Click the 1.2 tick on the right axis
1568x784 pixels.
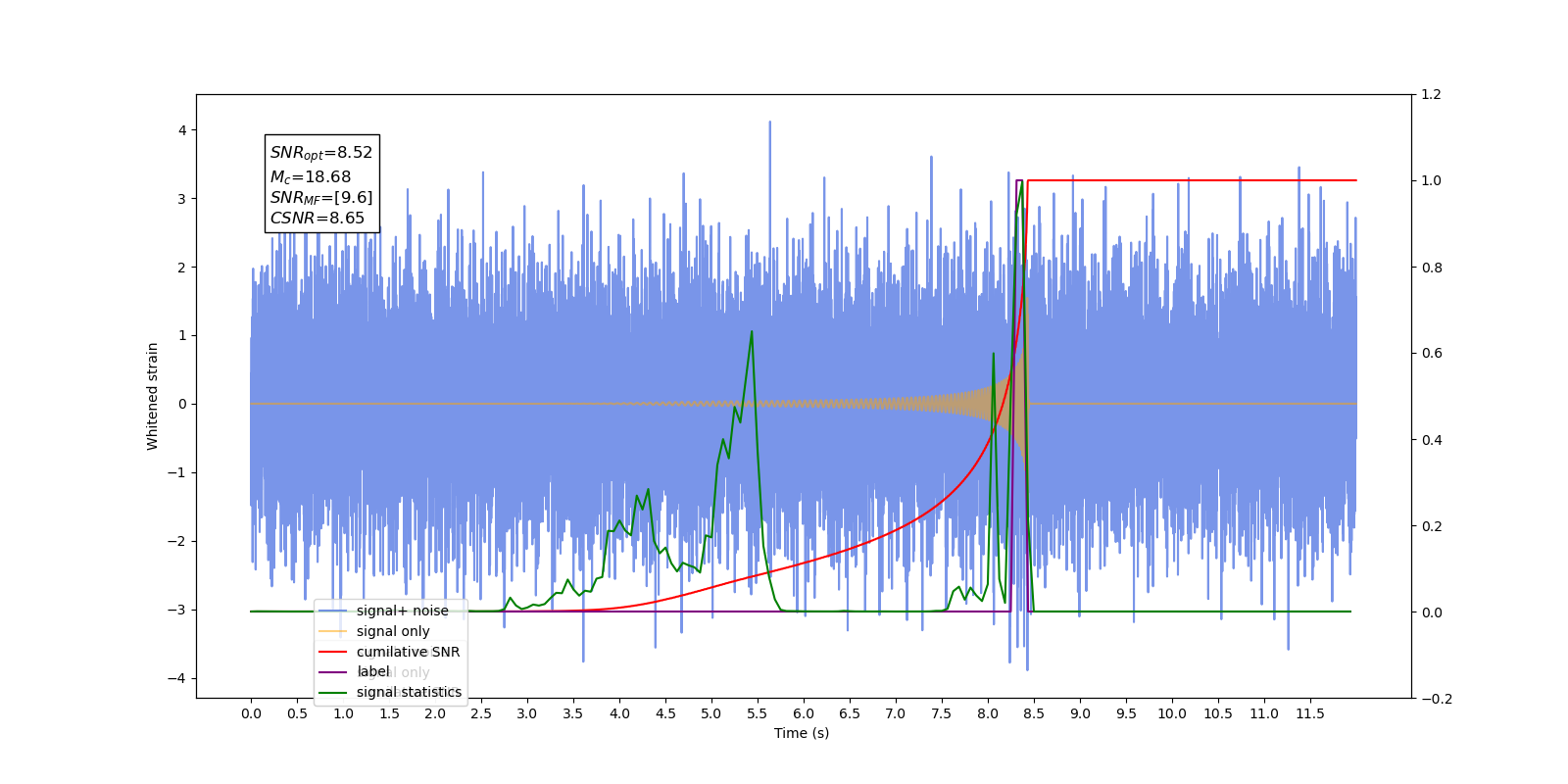click(x=1431, y=95)
